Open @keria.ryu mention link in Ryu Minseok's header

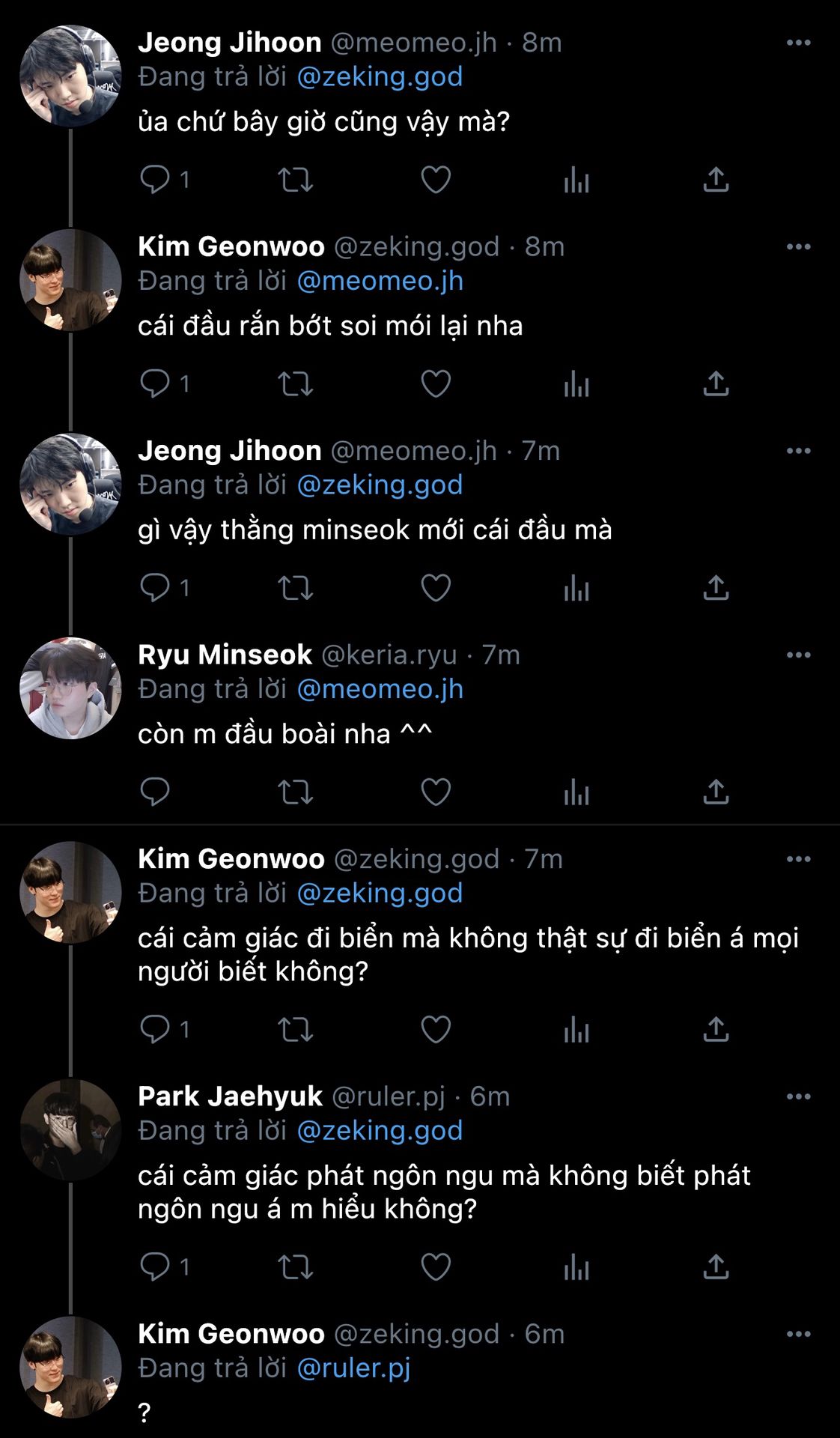pos(389,655)
